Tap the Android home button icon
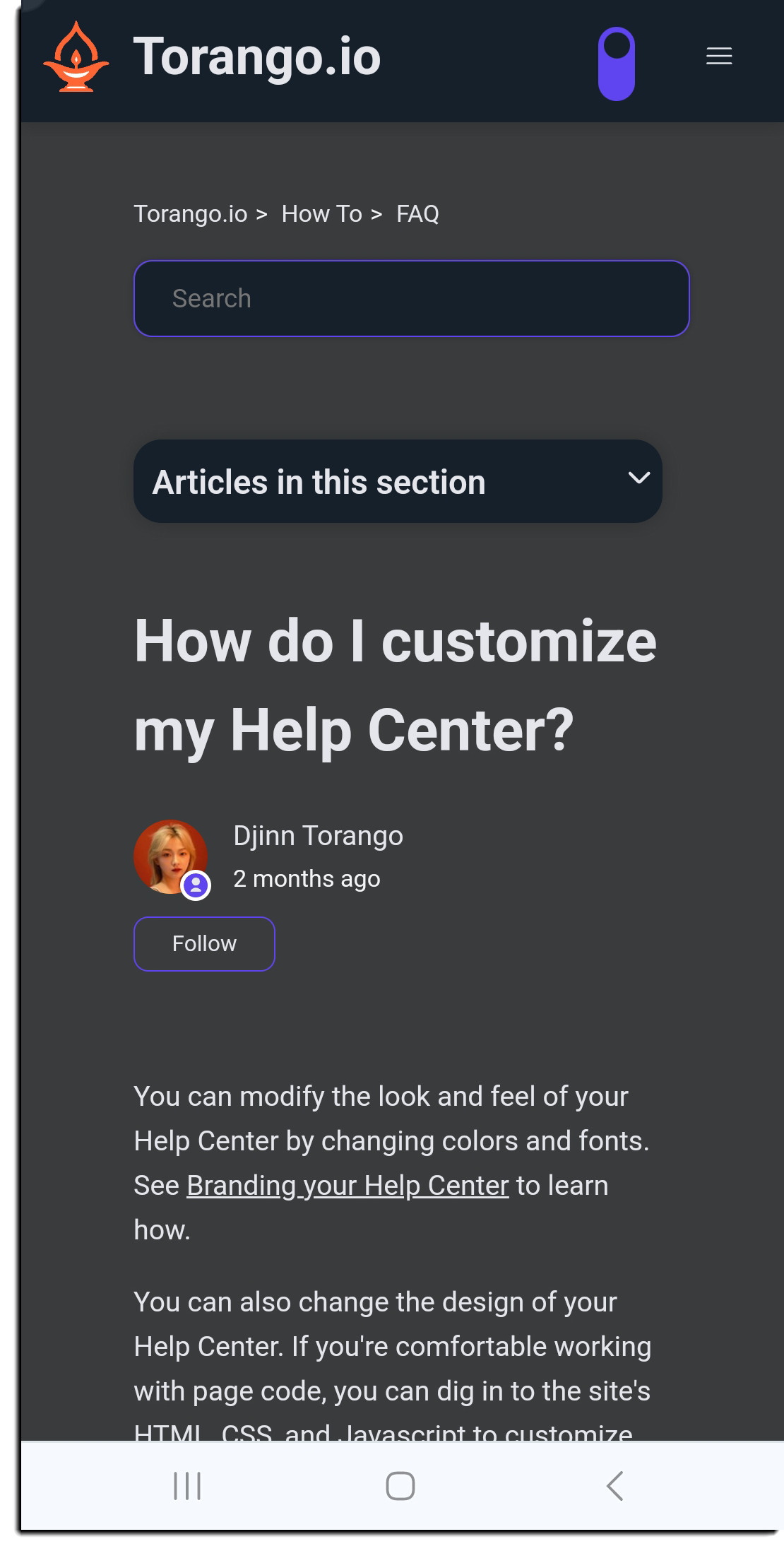Screen dimensions: 784x1551 click(x=400, y=1486)
